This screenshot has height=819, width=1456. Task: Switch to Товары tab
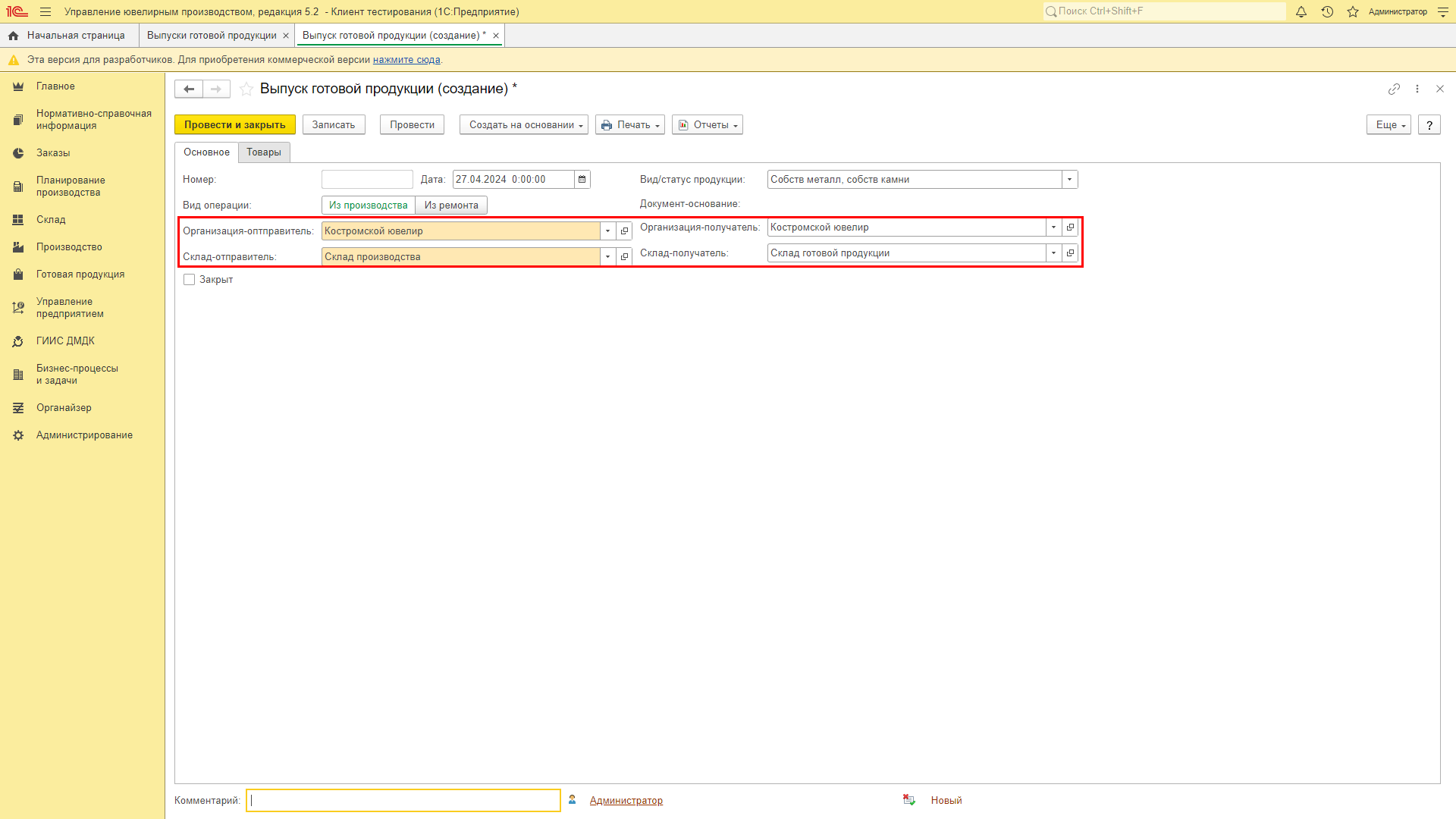pyautogui.click(x=264, y=152)
